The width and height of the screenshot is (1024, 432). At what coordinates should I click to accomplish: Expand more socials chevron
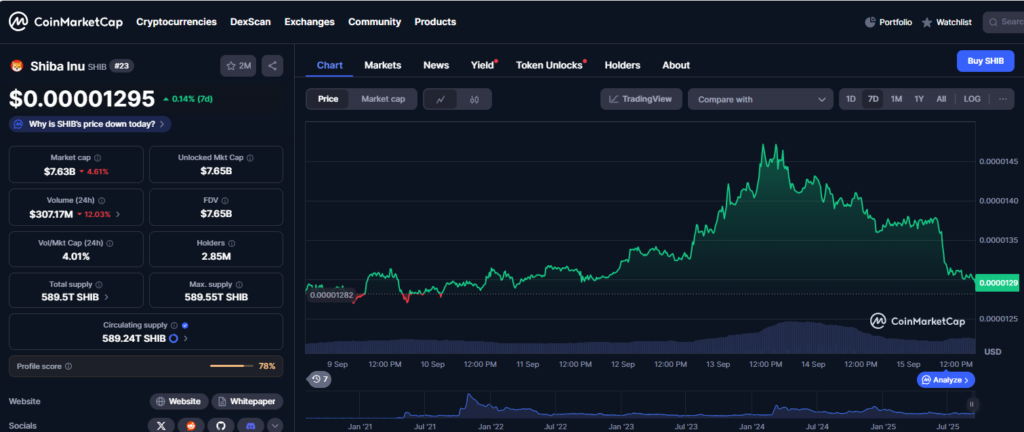275,425
